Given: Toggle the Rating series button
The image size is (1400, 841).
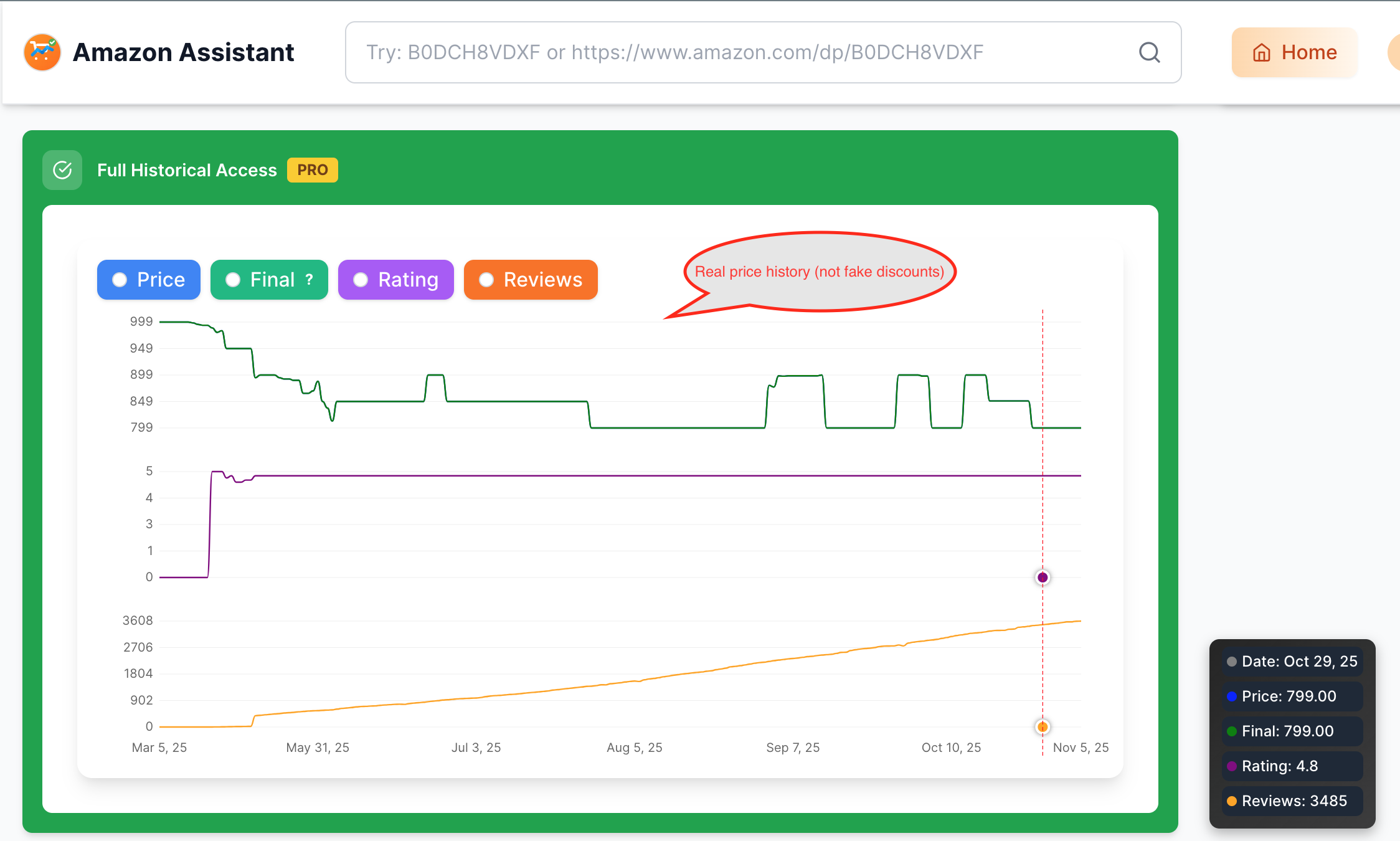Looking at the screenshot, I should tap(395, 280).
